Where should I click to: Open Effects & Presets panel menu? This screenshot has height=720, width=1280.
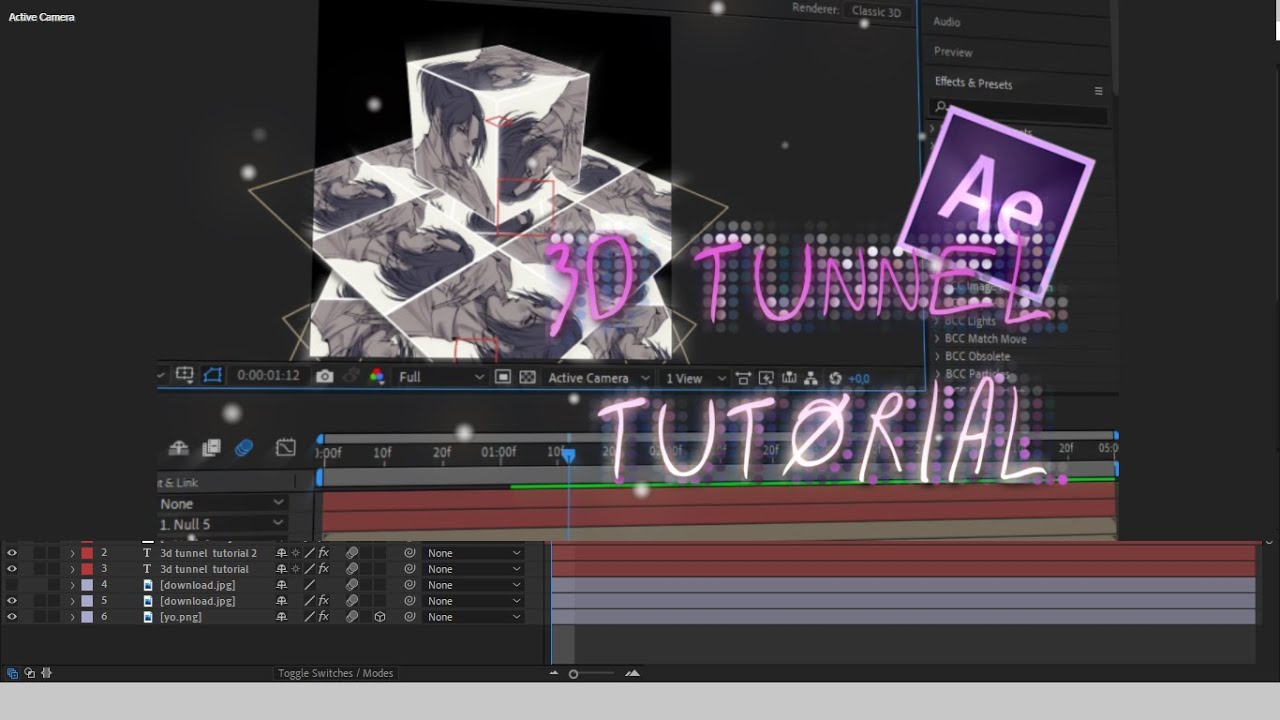[x=1098, y=91]
